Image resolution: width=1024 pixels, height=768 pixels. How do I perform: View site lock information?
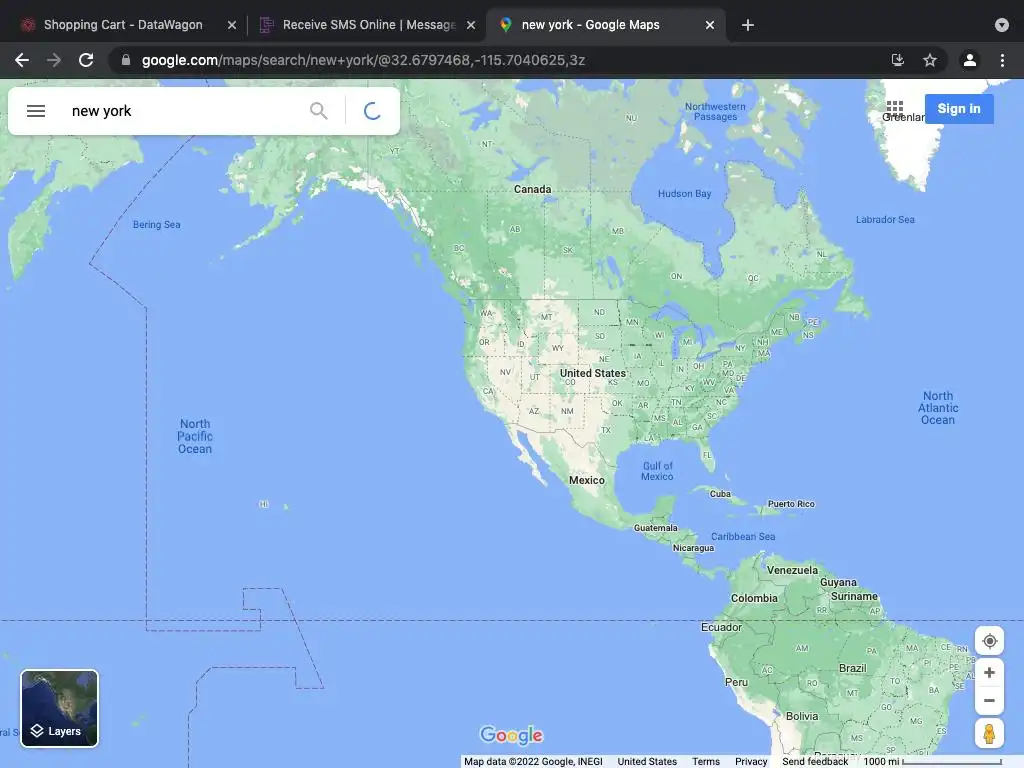click(125, 60)
